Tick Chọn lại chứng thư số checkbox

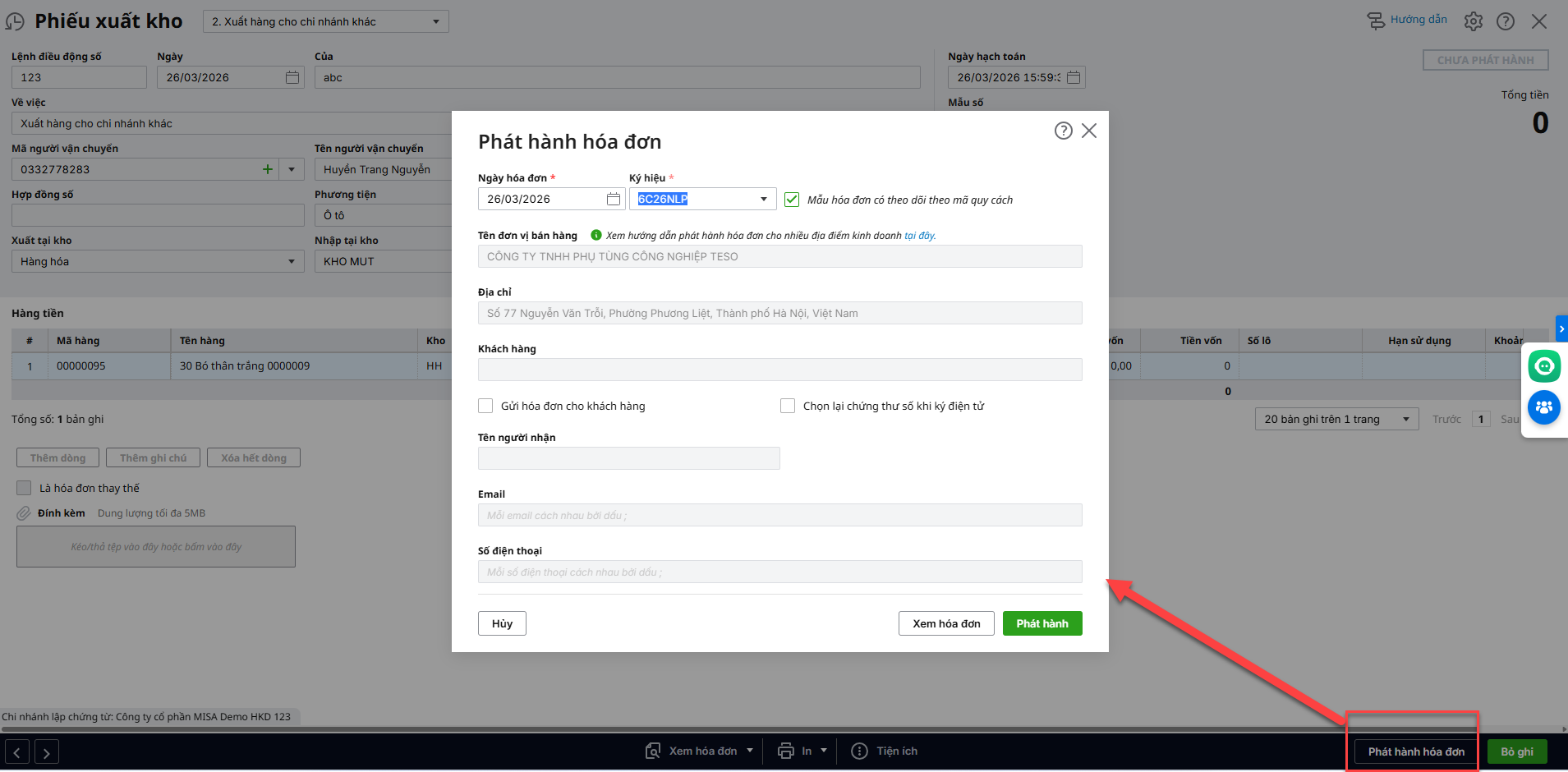click(788, 406)
